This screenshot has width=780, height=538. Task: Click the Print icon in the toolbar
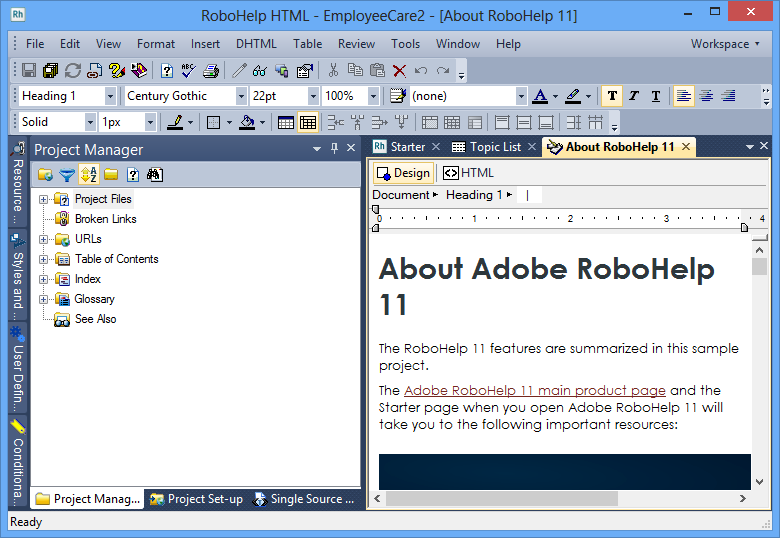click(211, 71)
